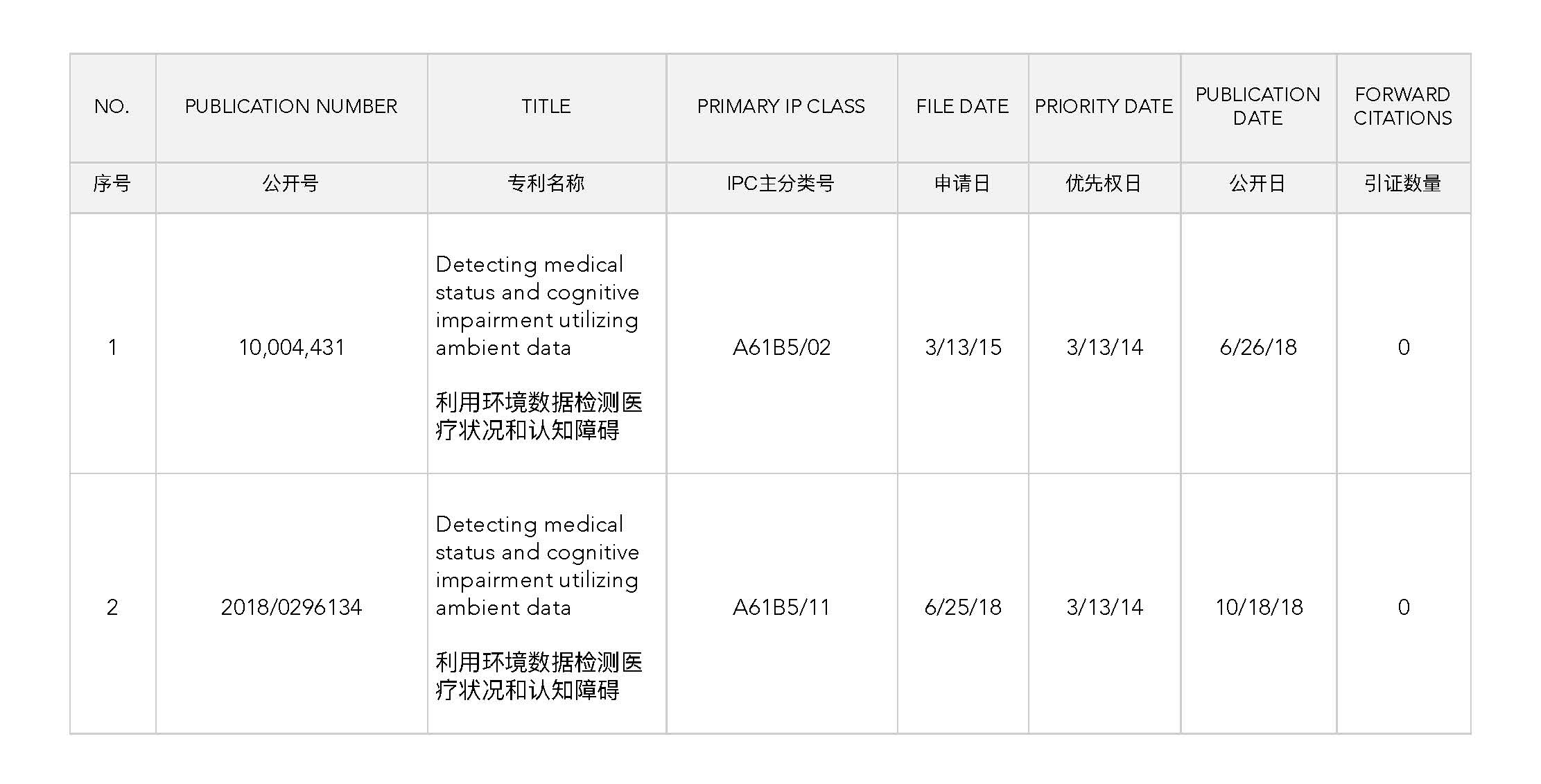Click the NO. column header

click(x=112, y=107)
